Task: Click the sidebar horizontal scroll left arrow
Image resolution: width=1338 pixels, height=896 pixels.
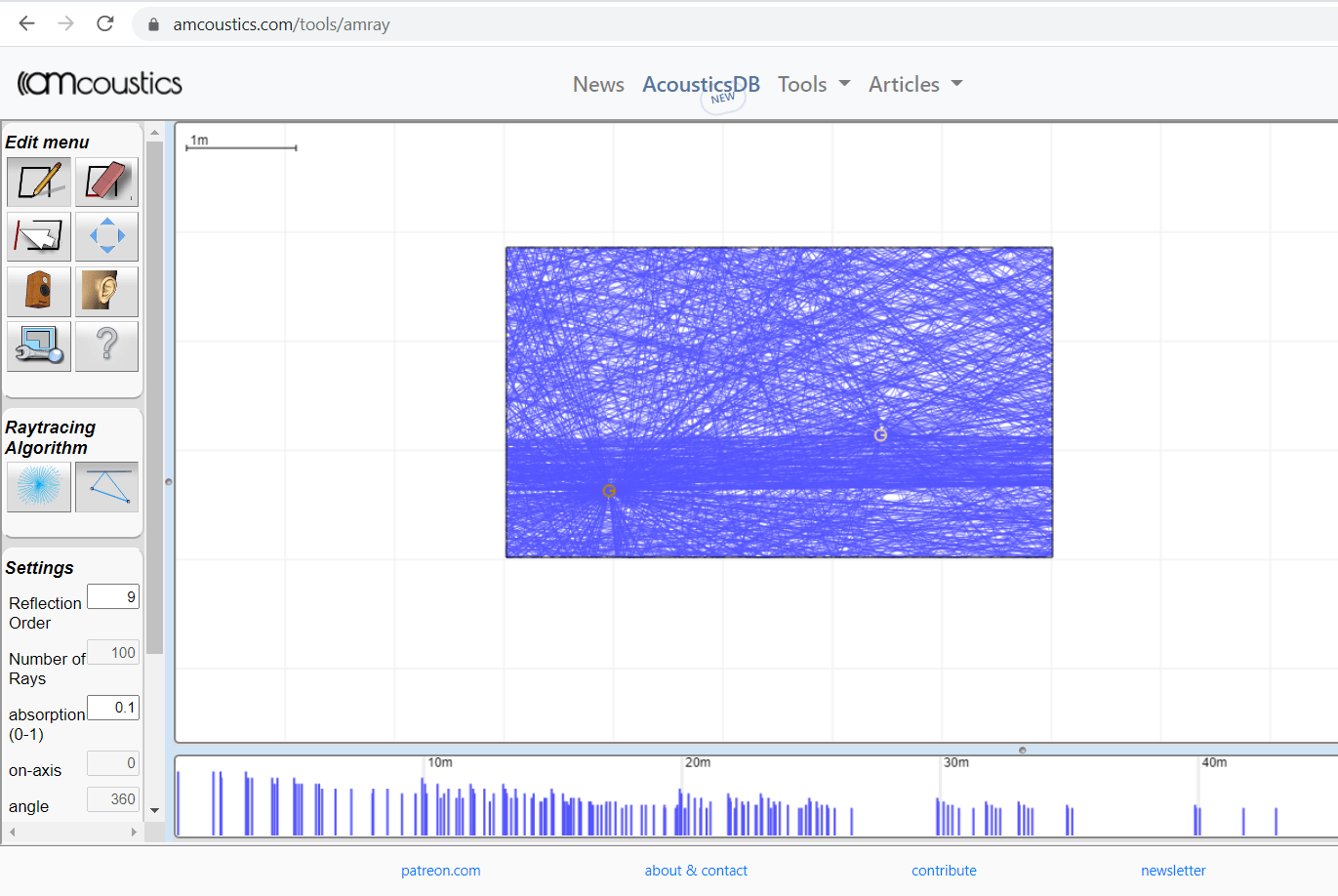Action: 12,832
